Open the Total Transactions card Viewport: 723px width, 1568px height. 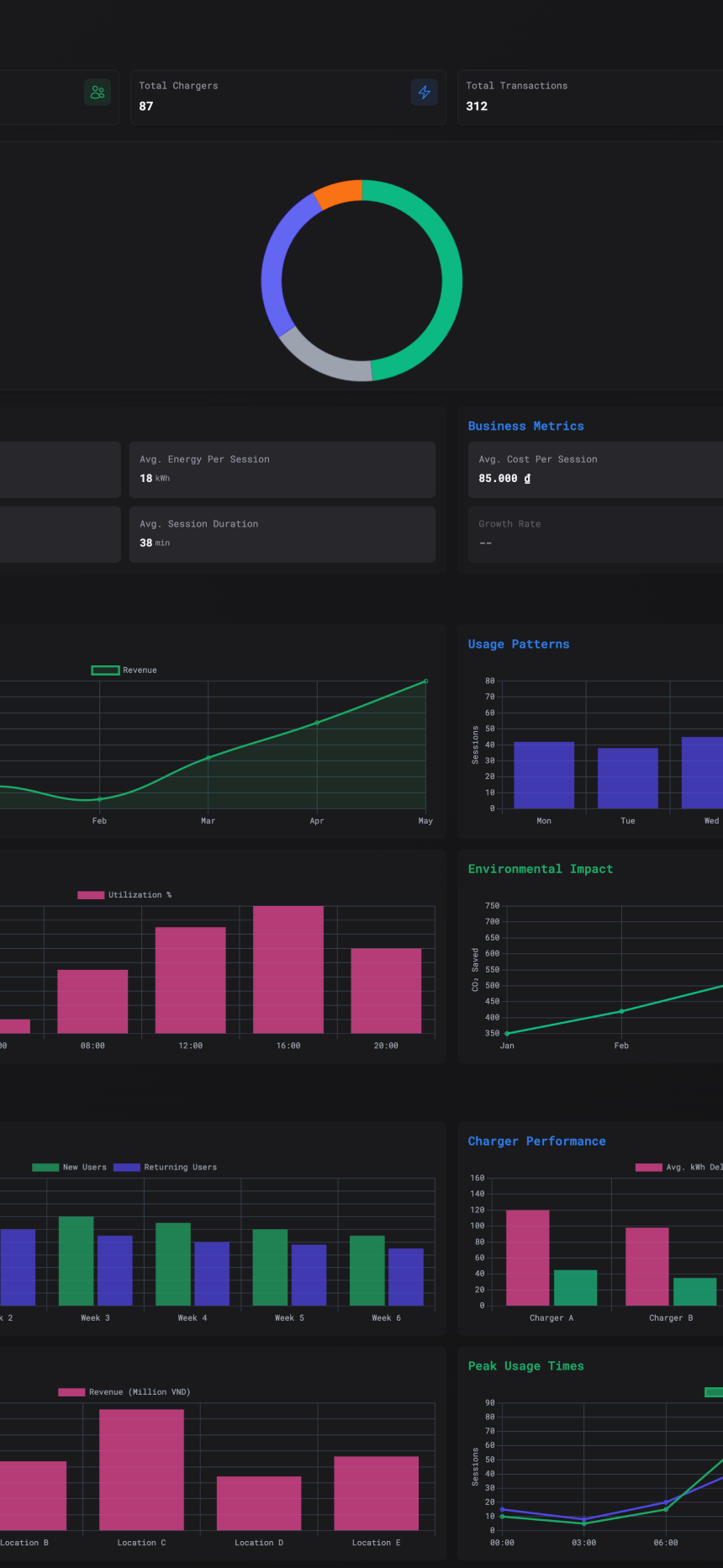pos(588,97)
